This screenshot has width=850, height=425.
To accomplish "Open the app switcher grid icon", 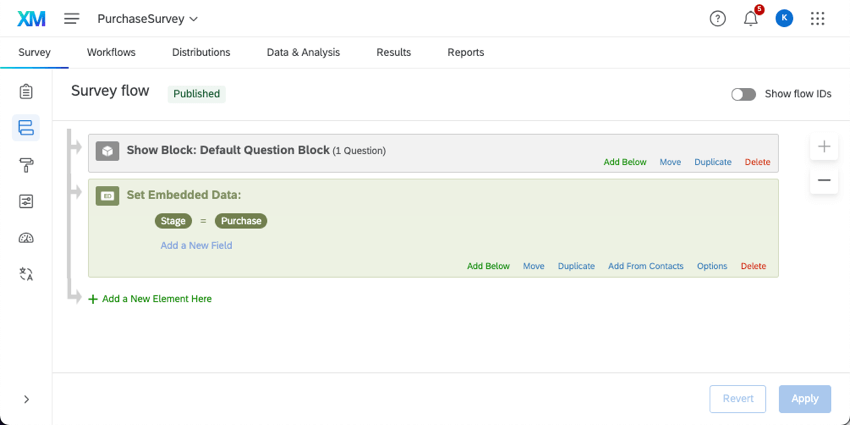I will coord(817,18).
